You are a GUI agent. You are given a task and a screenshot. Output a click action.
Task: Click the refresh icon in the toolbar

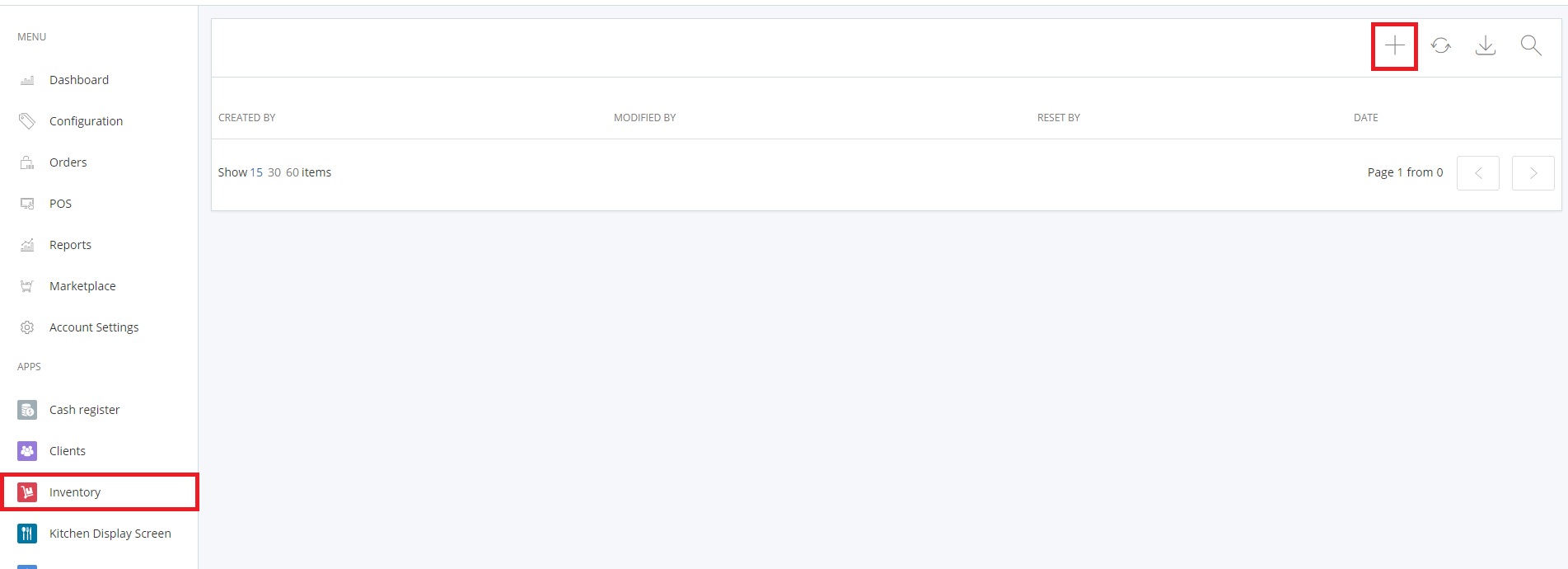tap(1441, 45)
